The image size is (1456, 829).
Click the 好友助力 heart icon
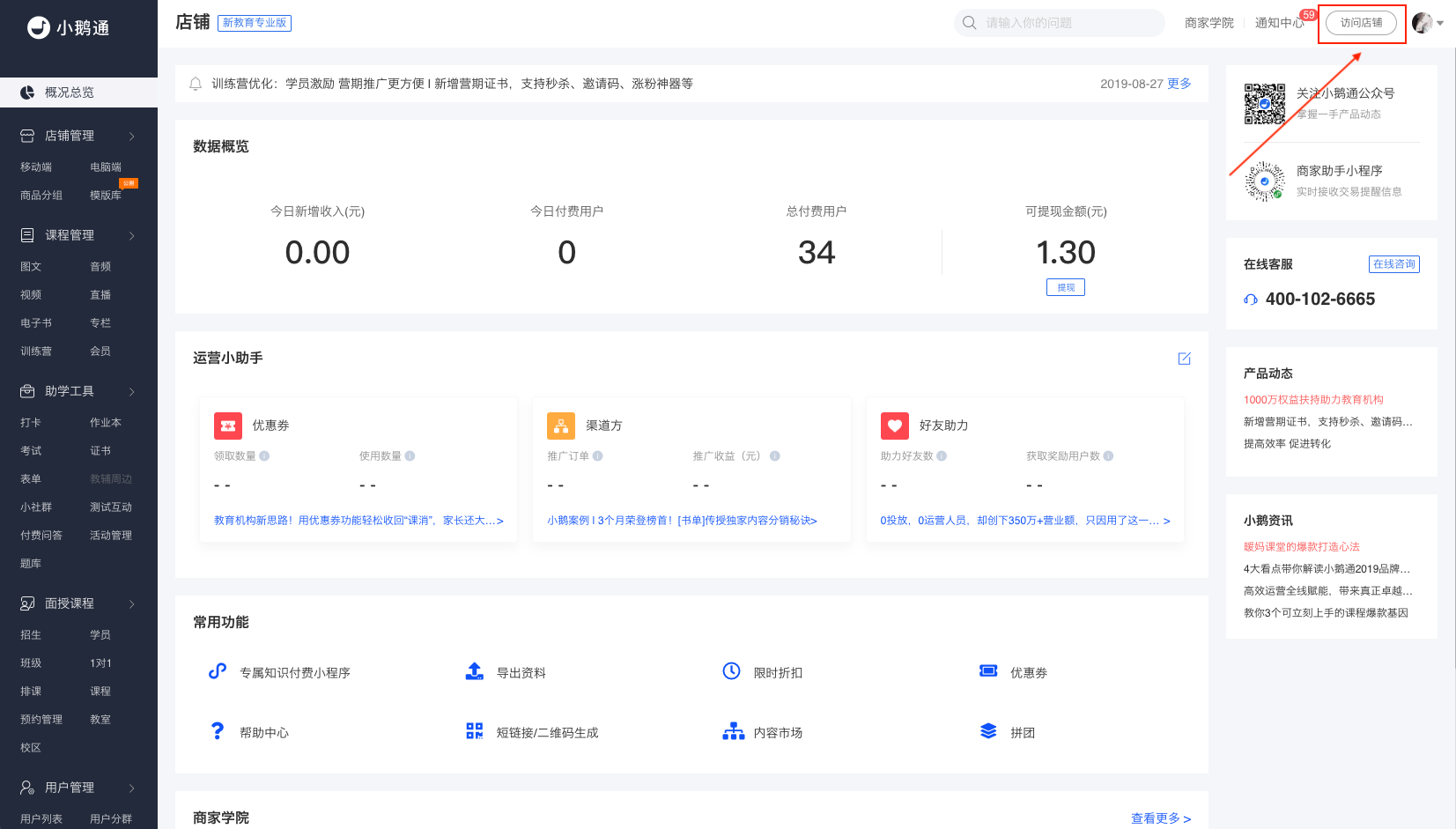coord(895,426)
